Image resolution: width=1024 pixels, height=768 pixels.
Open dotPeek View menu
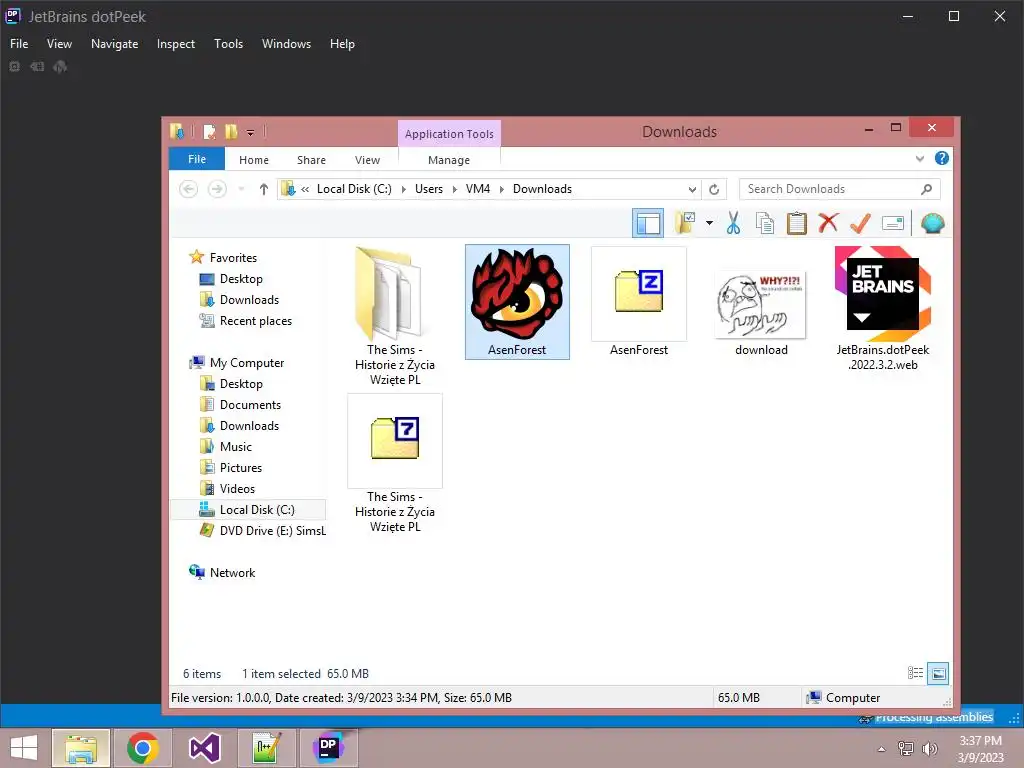point(59,44)
